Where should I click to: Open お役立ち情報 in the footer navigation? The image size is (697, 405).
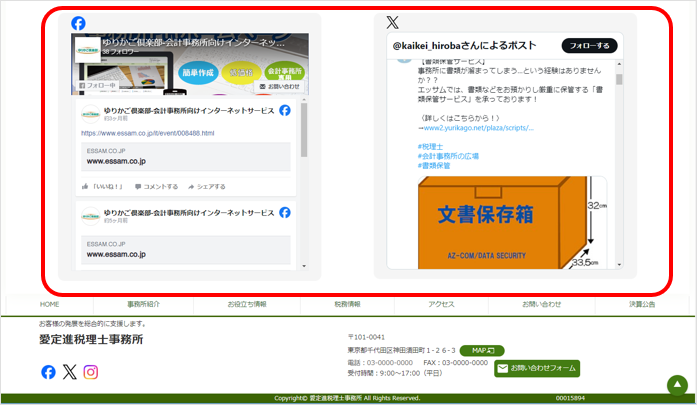click(247, 304)
